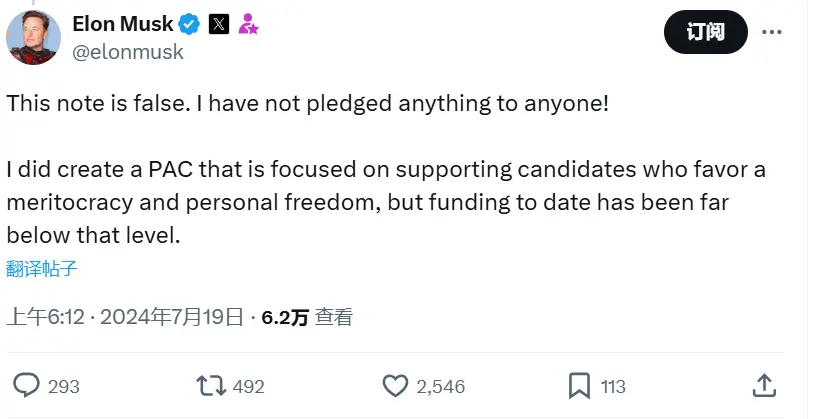This screenshot has height=419, width=817.
Task: Repost the tweet using the retweet icon
Action: click(x=209, y=385)
